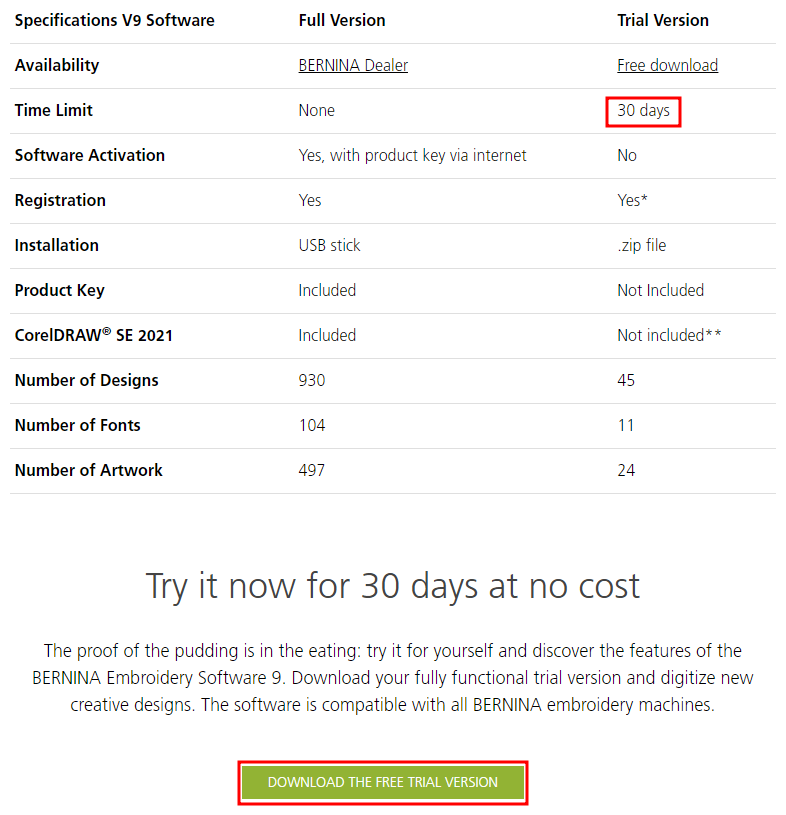Click the 'Number of Artwork' row label

[88, 470]
